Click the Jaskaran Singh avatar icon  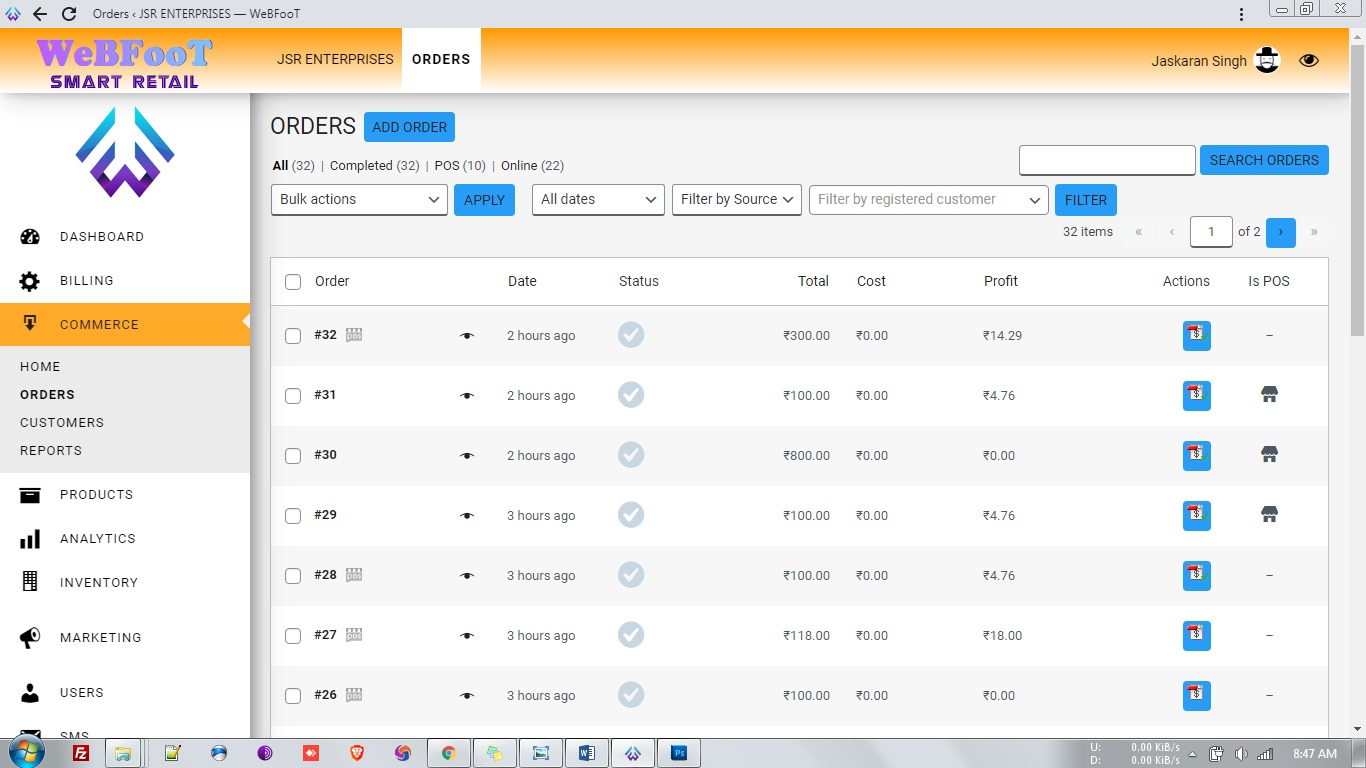point(1267,61)
